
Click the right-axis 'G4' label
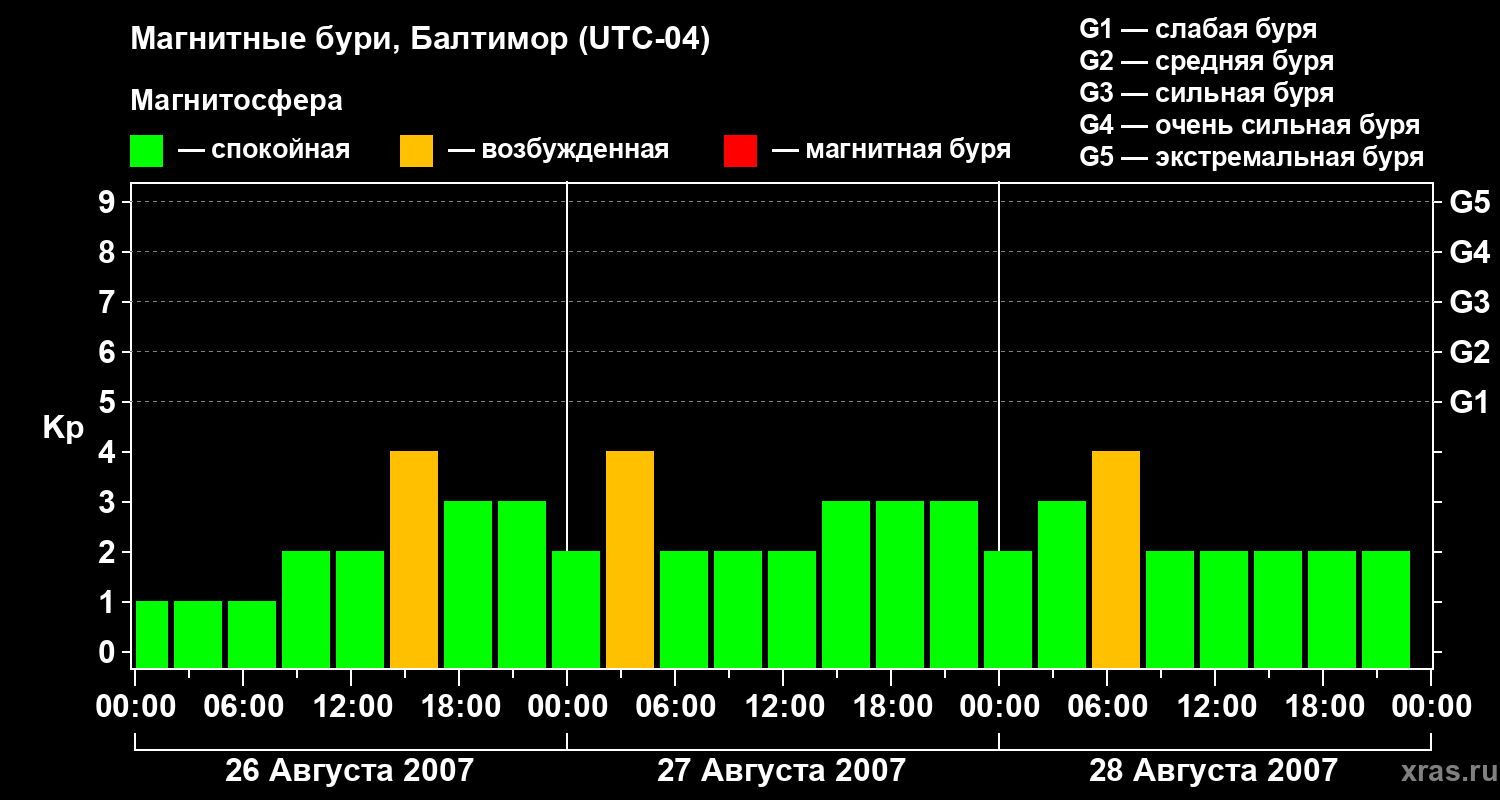pyautogui.click(x=1470, y=252)
